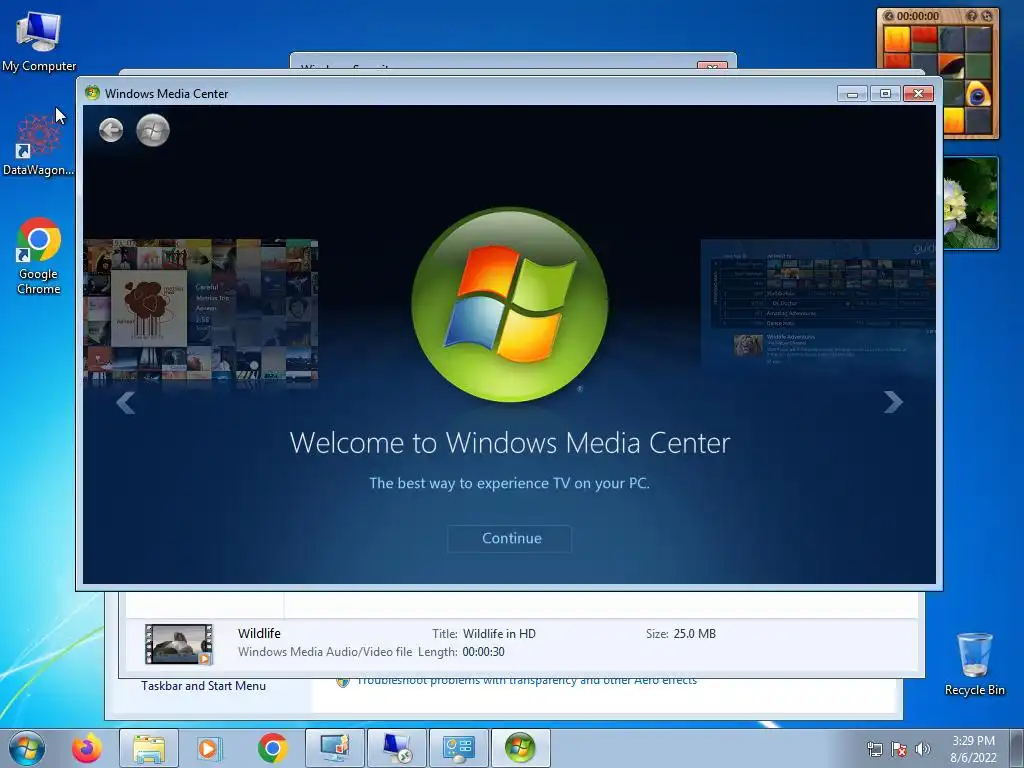The image size is (1024, 768).
Task: Click the puzzle gadget solve/shuffle icon
Action: click(x=986, y=16)
